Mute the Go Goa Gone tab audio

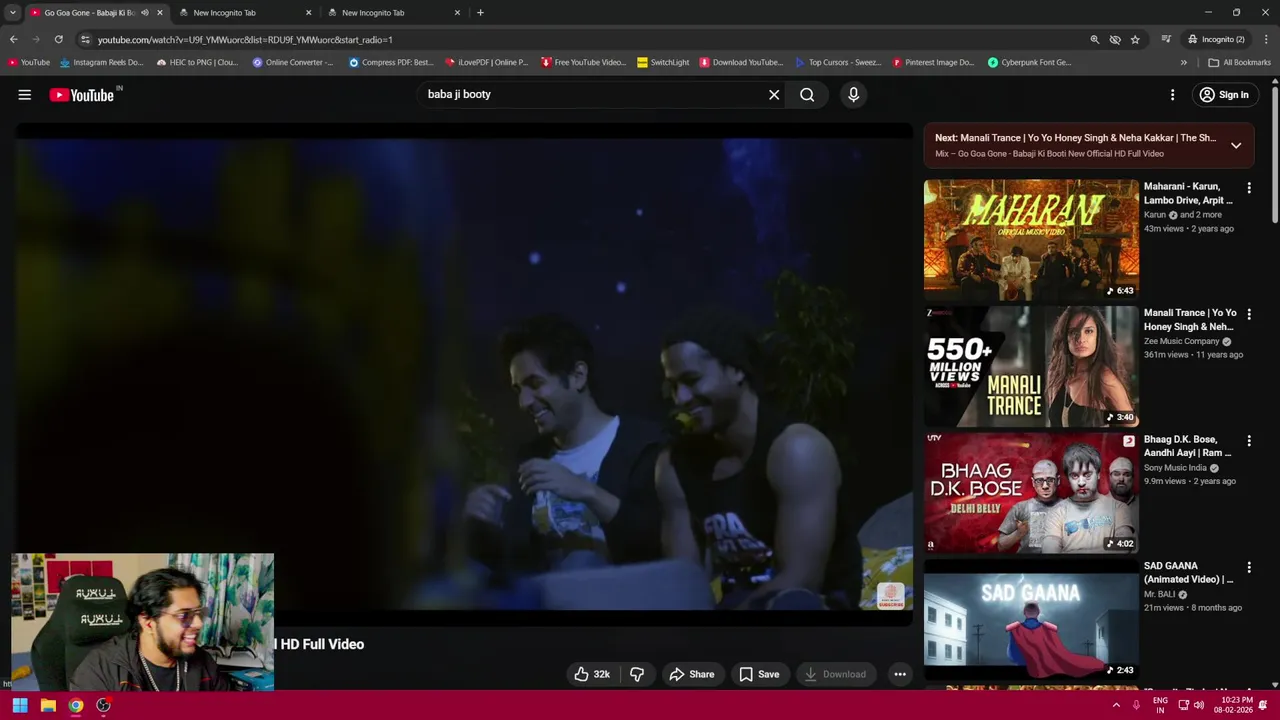pyautogui.click(x=145, y=13)
